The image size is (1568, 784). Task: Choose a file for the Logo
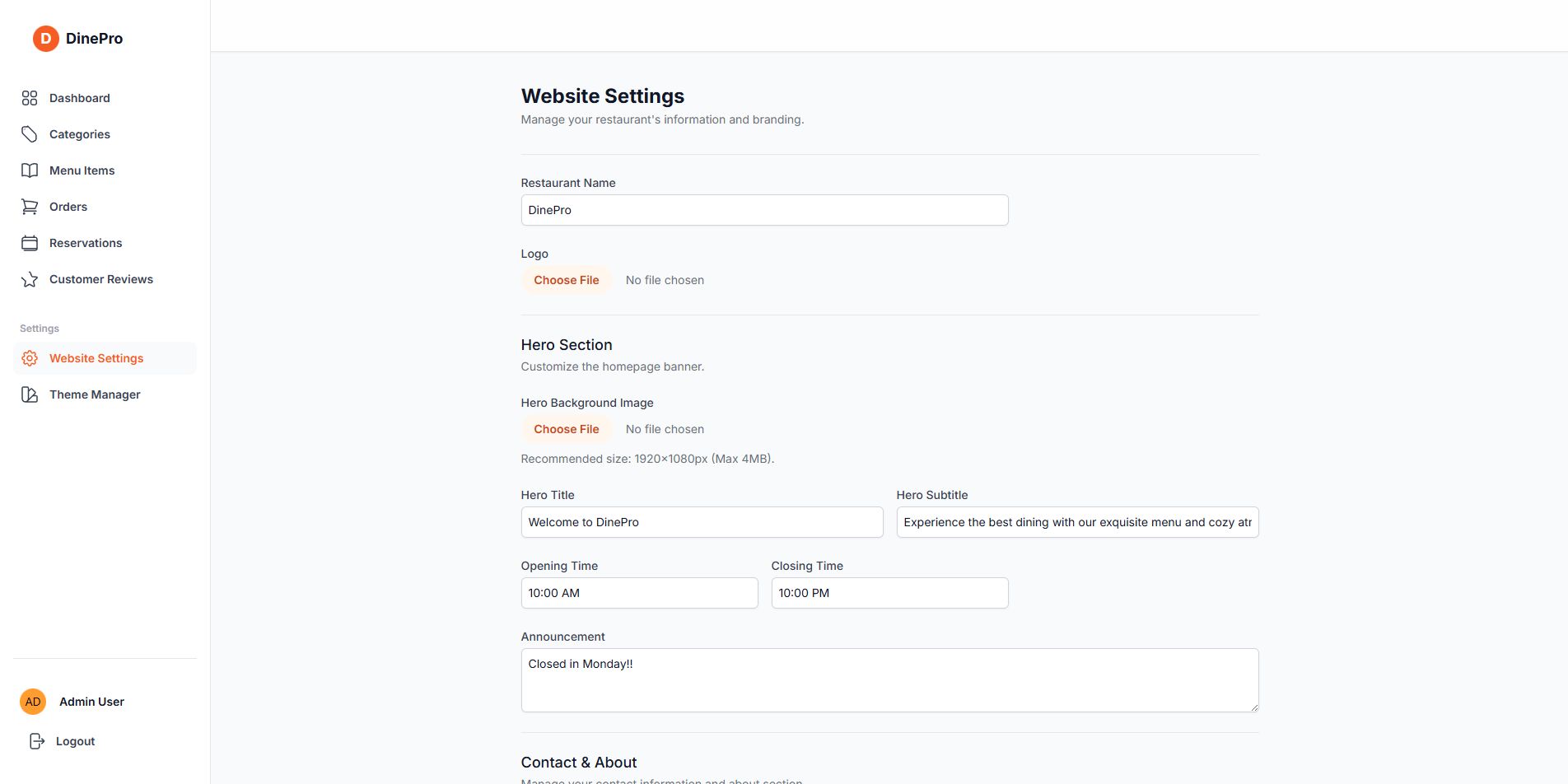[567, 280]
